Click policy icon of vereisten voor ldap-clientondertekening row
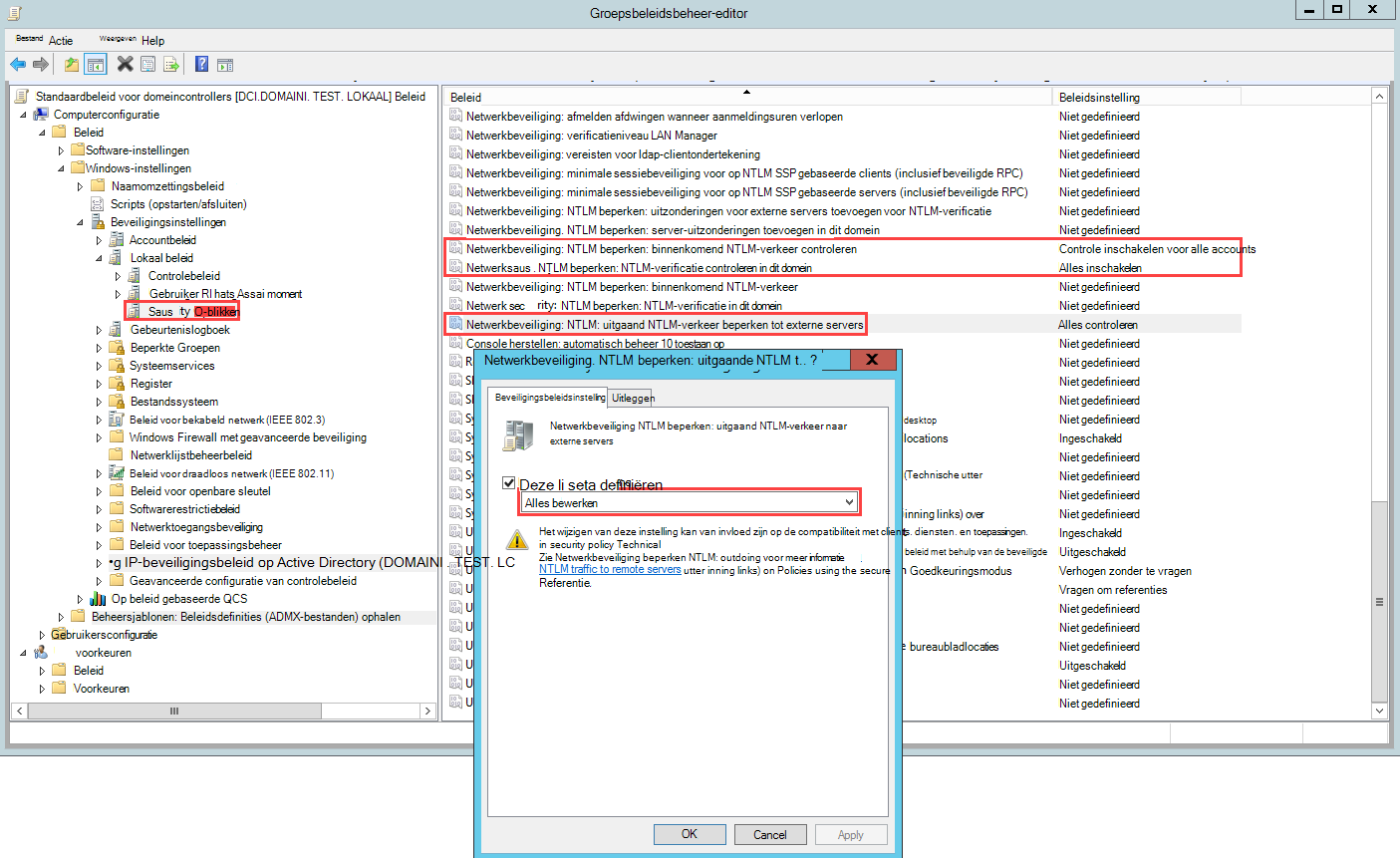 455,154
